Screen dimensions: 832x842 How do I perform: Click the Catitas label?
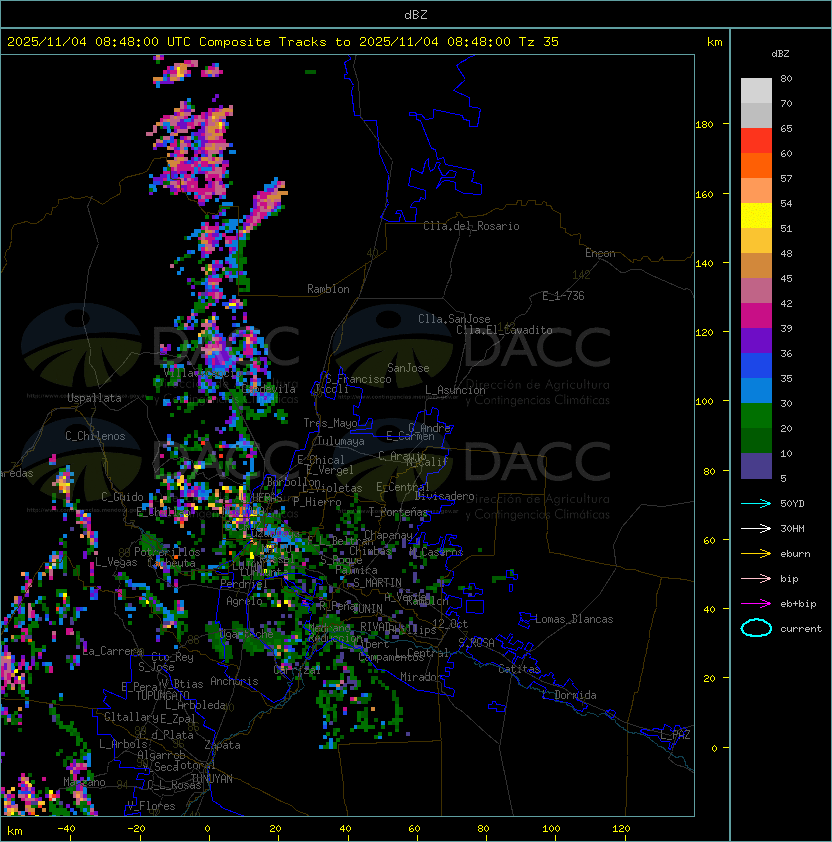coord(519,669)
